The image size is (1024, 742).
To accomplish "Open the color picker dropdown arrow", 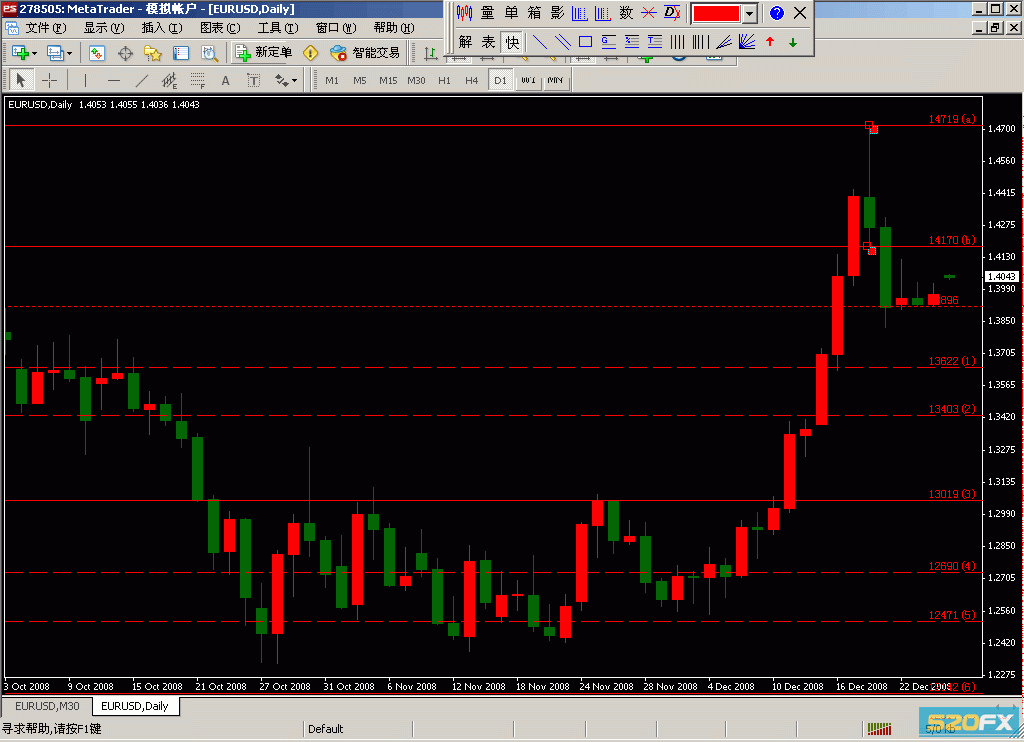I will click(749, 13).
